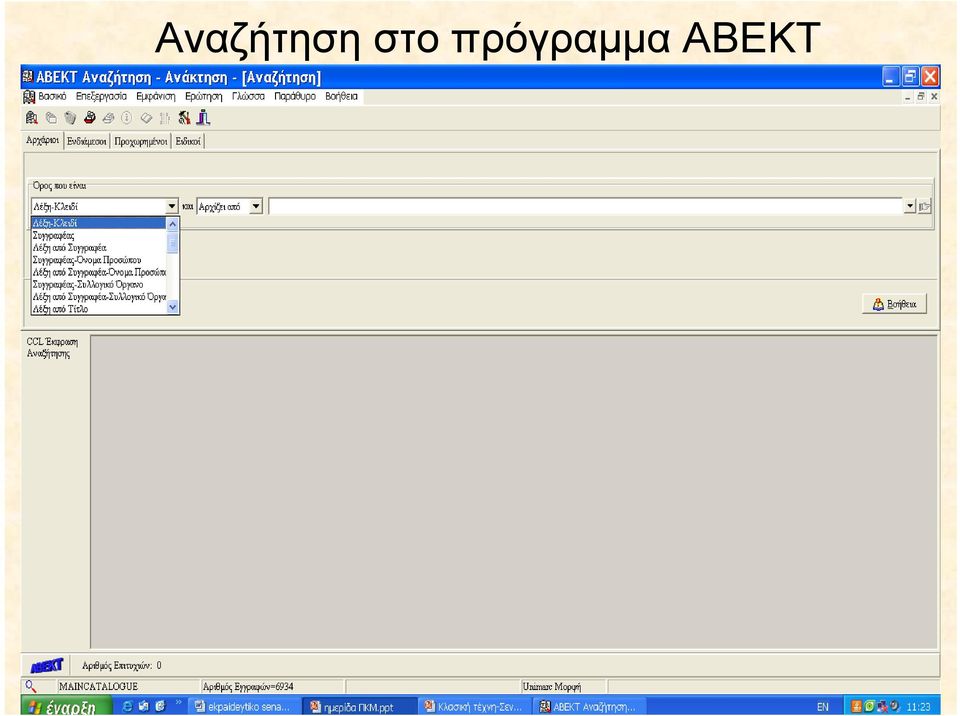Click the greyed trash bin toolbar icon
Screen dimensions: 960x716
pyautogui.click(x=70, y=118)
